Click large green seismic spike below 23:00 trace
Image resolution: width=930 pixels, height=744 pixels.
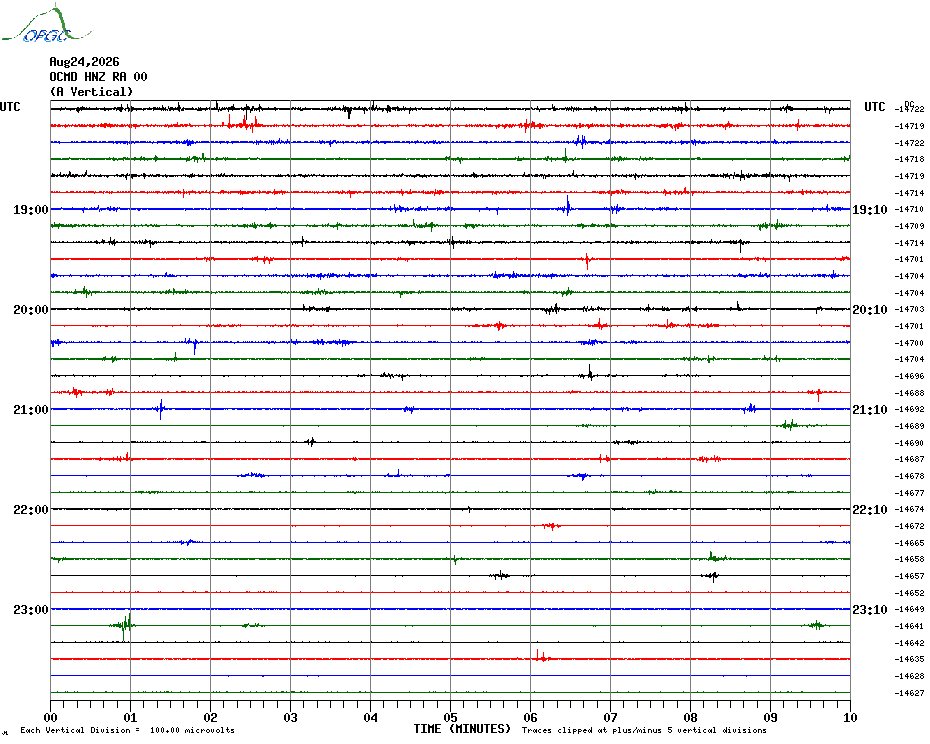(123, 628)
